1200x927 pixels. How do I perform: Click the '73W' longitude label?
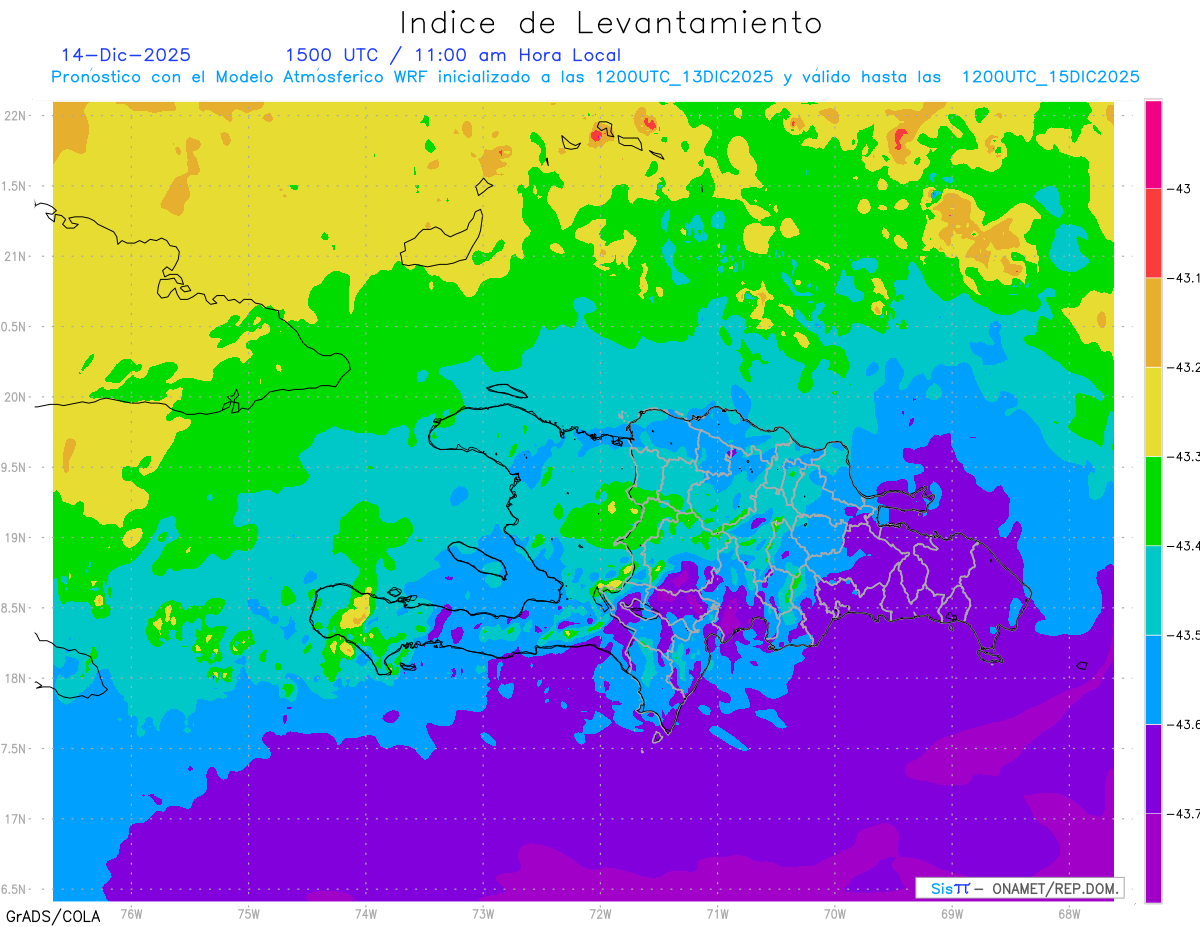[x=483, y=913]
